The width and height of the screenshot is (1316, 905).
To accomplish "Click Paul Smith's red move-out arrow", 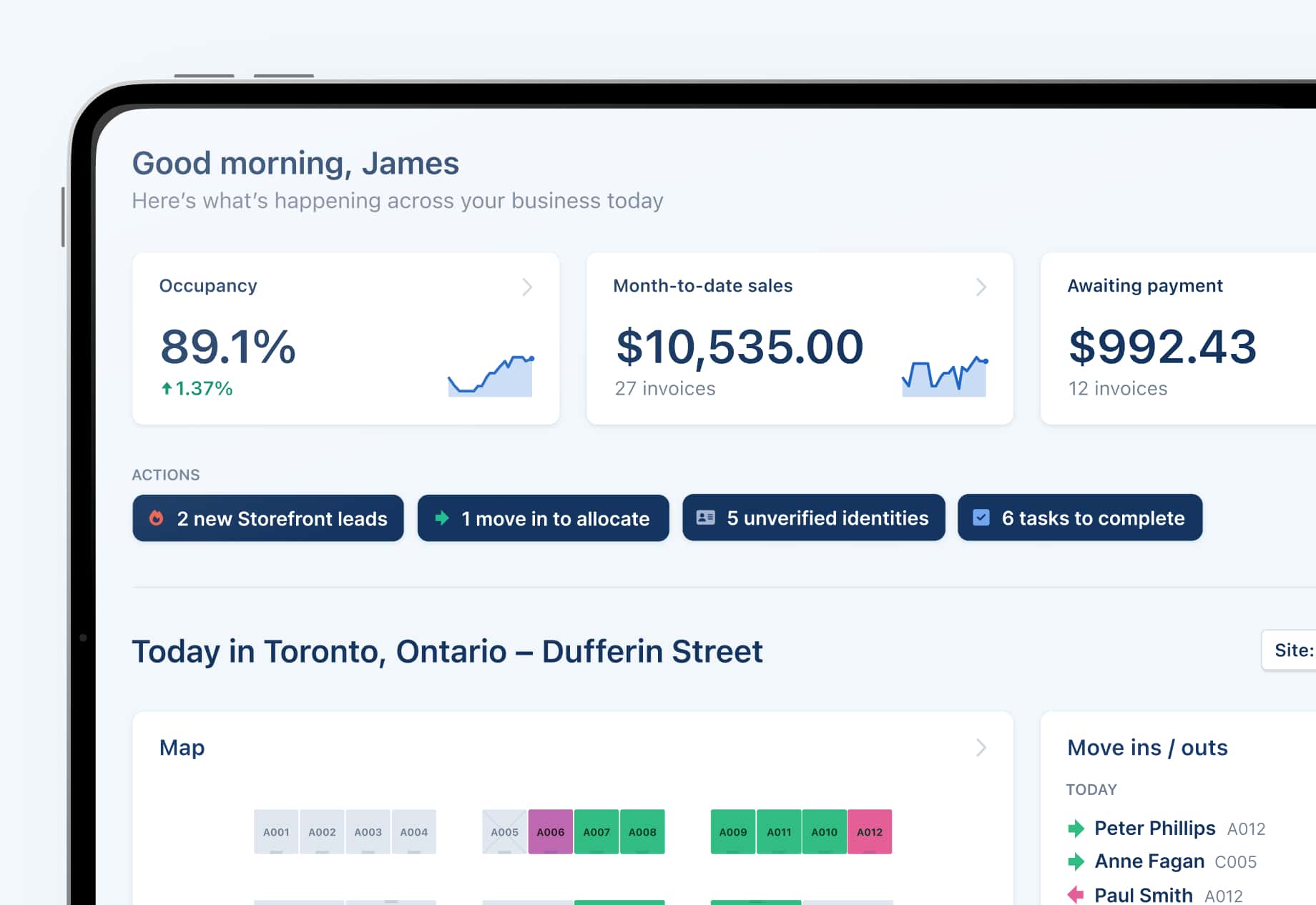I will tap(1076, 894).
